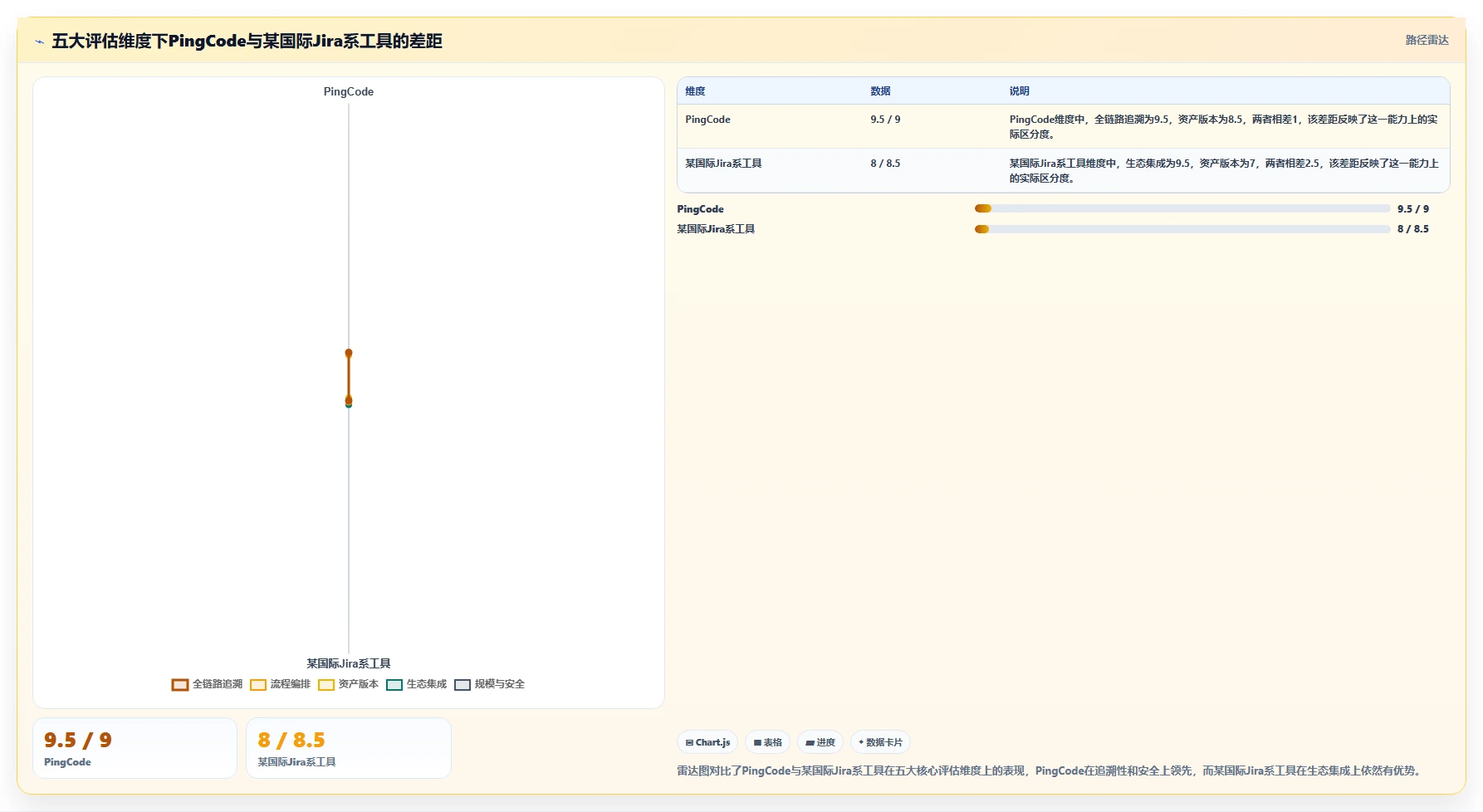Click the PingCode axis label above the chart
Image resolution: width=1483 pixels, height=812 pixels.
pyautogui.click(x=349, y=91)
